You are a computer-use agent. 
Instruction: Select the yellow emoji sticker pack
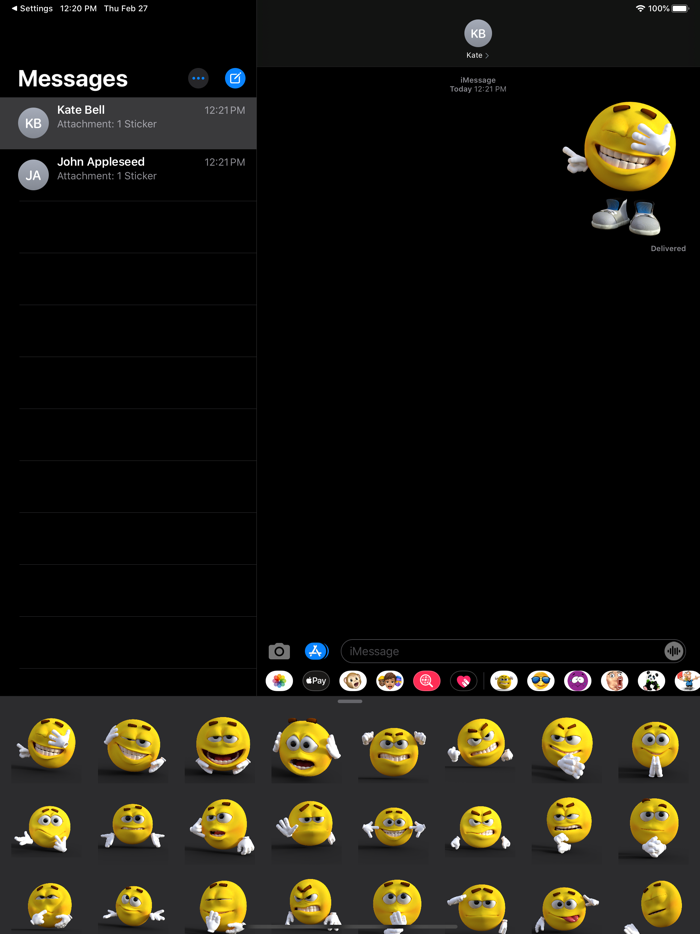(503, 680)
